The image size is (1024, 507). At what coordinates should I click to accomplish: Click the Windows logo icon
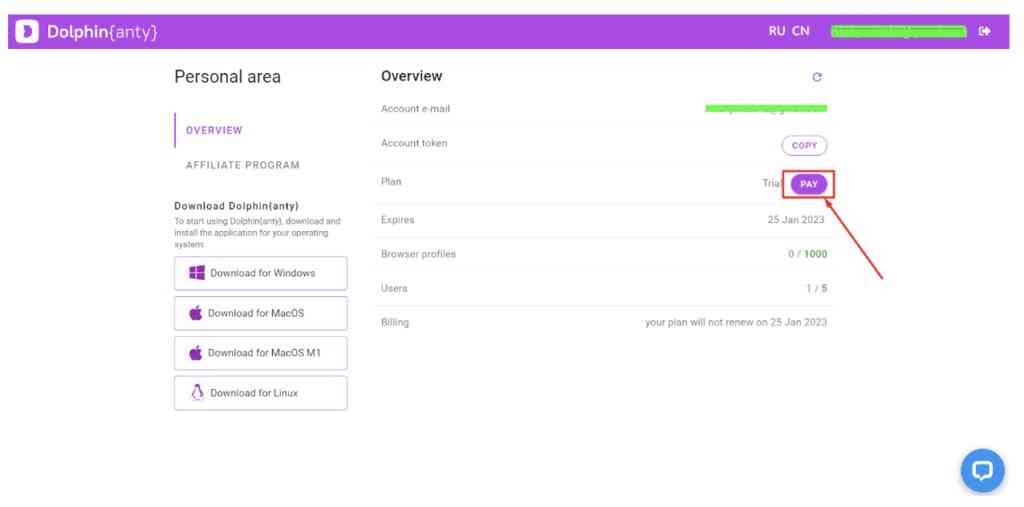pyautogui.click(x=197, y=273)
